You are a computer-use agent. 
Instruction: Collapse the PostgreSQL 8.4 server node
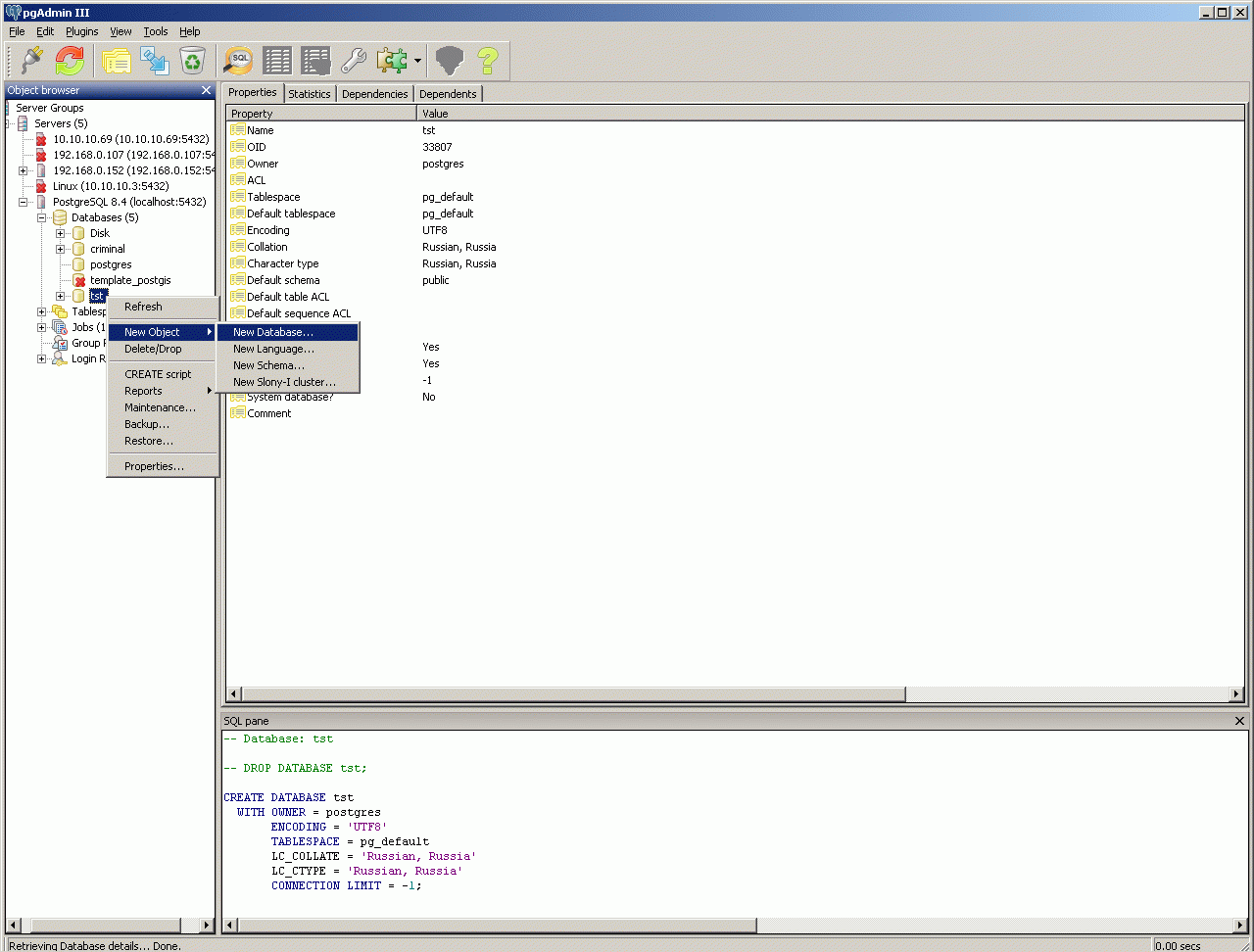23,202
